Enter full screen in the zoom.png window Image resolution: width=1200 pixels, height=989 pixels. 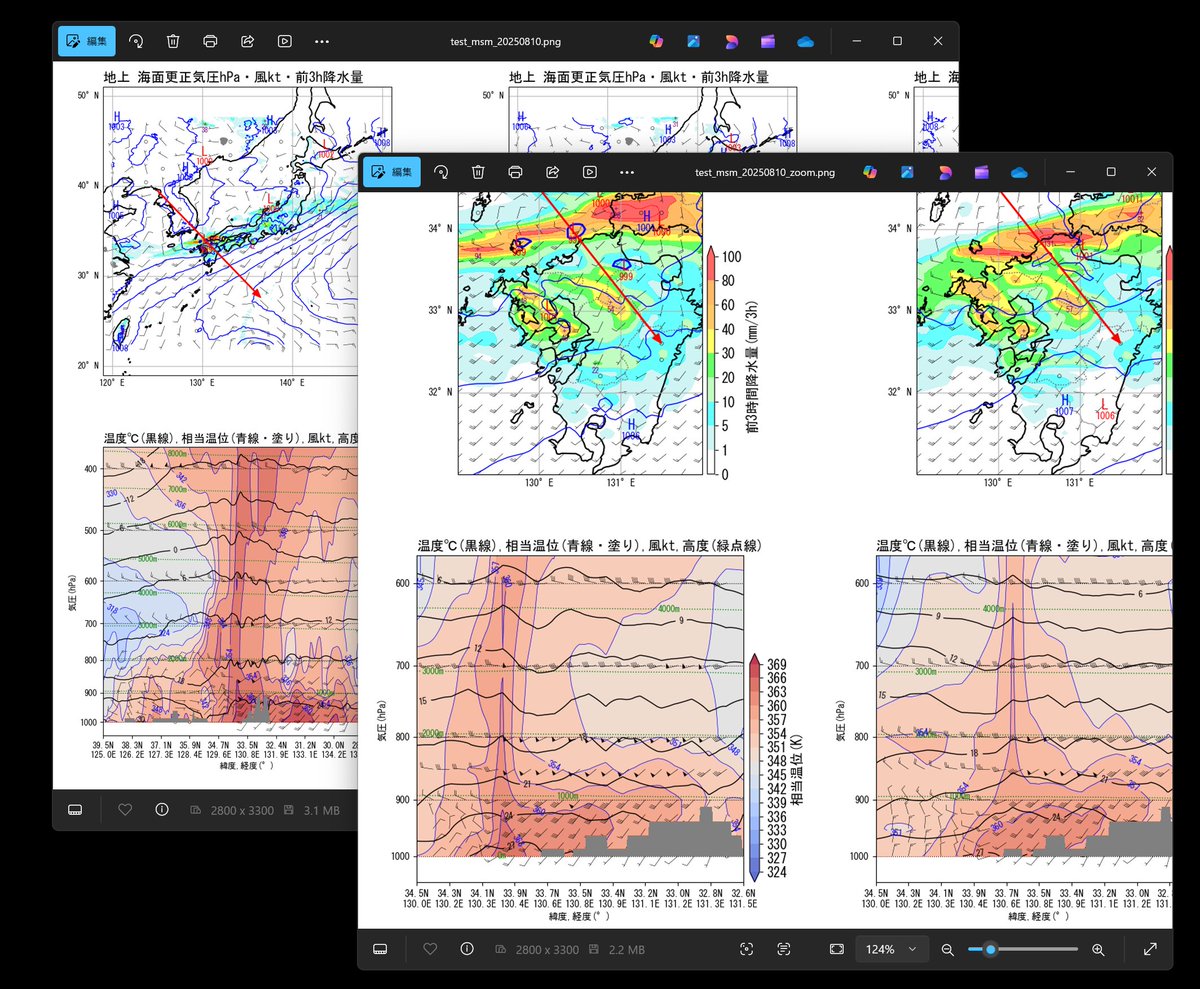point(1150,949)
